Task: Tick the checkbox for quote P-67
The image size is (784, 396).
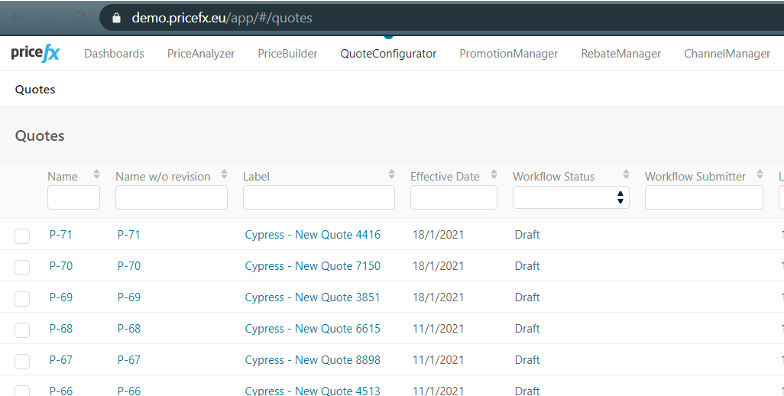Action: 22,361
